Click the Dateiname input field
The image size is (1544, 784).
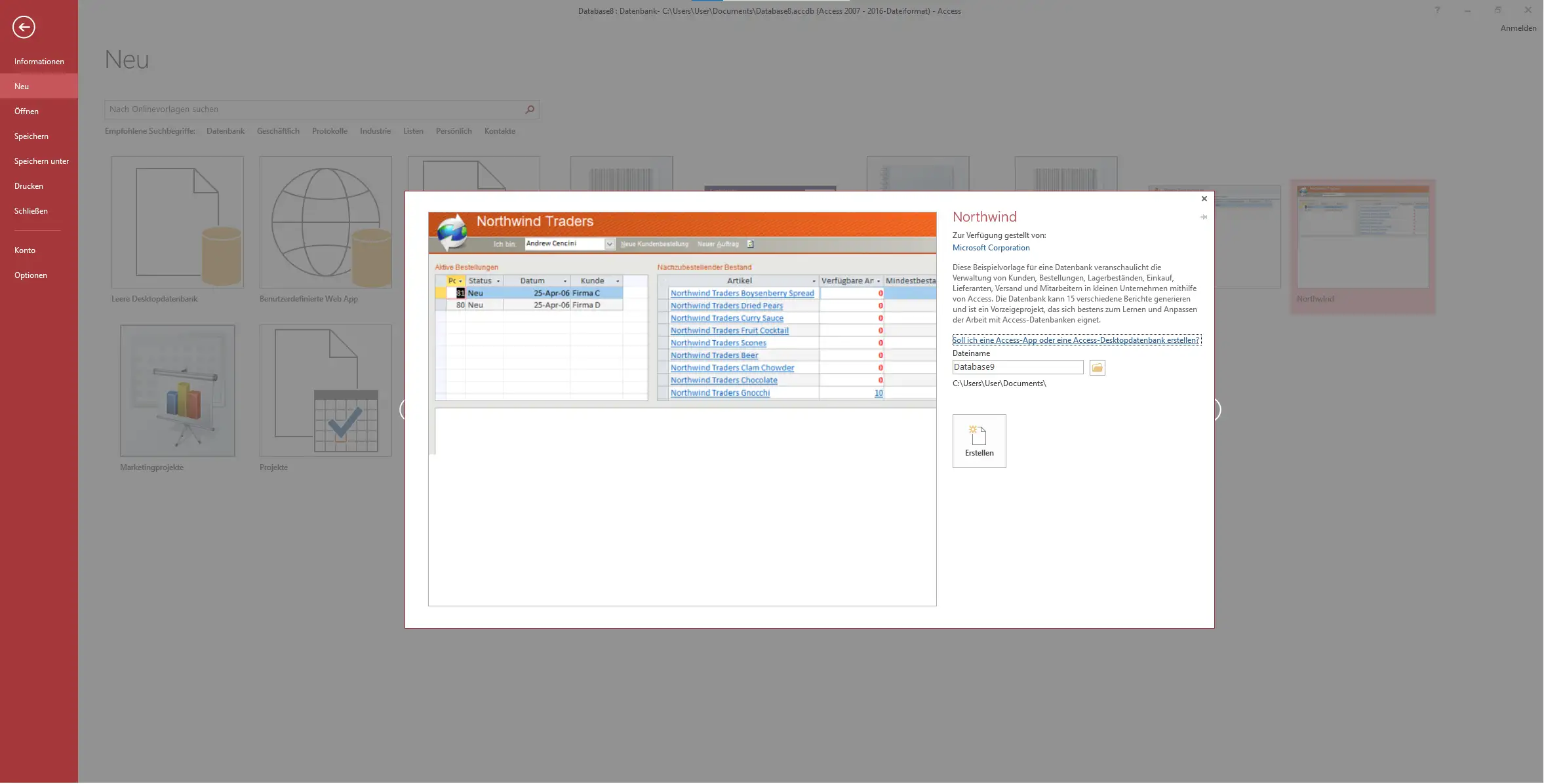[x=1017, y=367]
